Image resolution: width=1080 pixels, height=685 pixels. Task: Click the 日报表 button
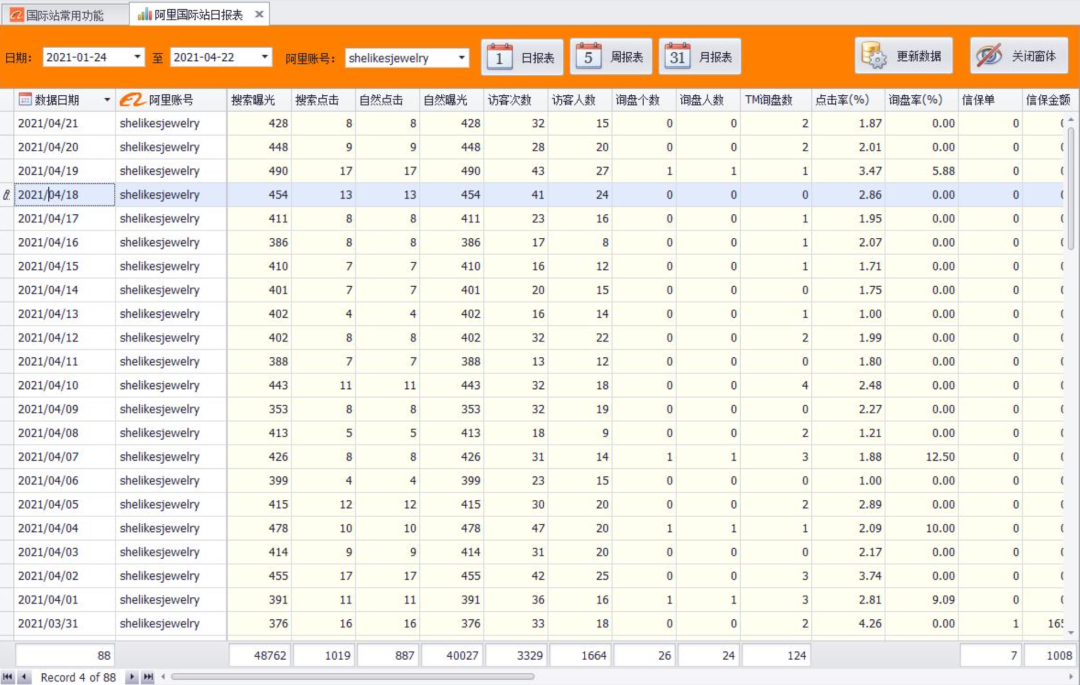pos(521,57)
